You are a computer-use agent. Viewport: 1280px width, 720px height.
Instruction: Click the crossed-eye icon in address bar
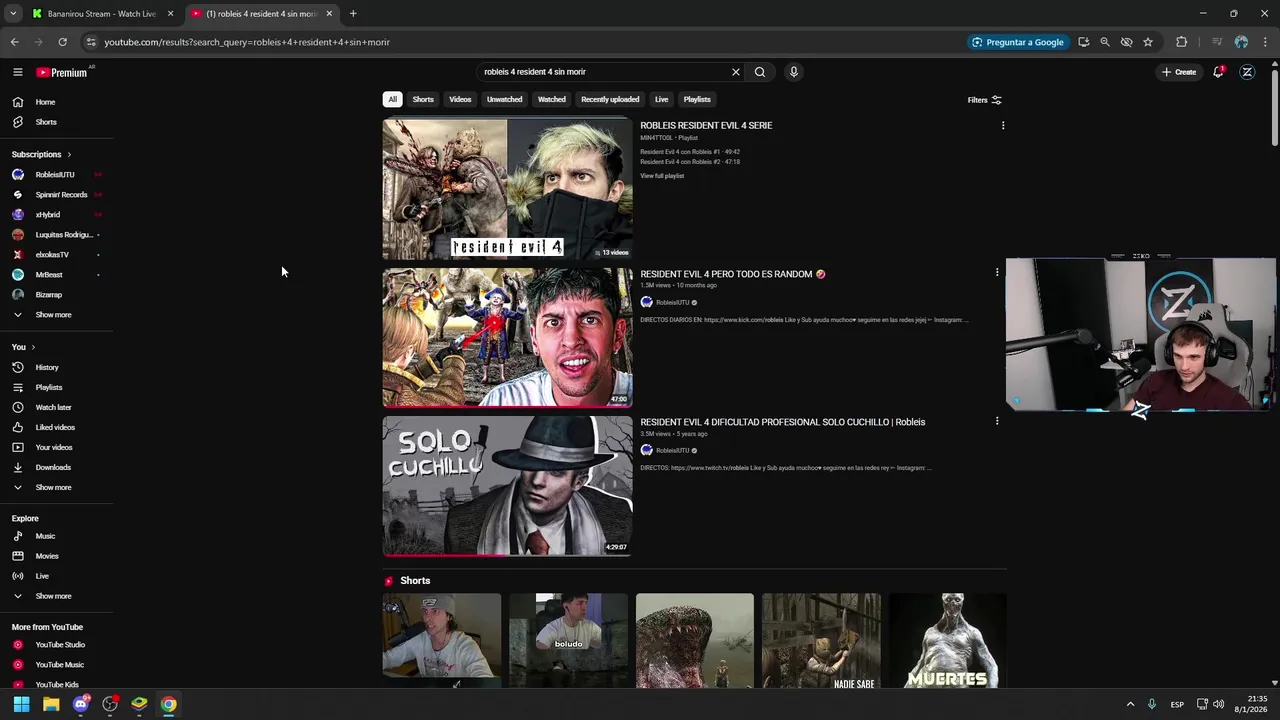click(x=1126, y=42)
